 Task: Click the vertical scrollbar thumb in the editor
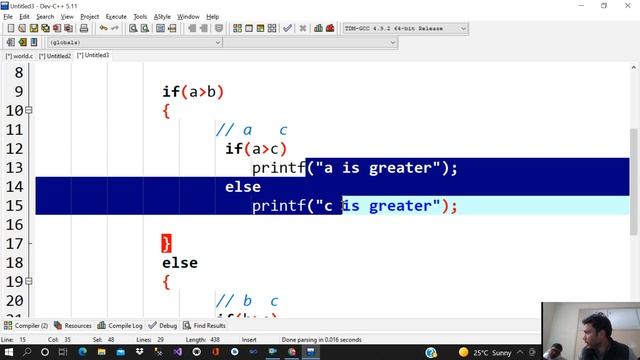tap(633, 182)
